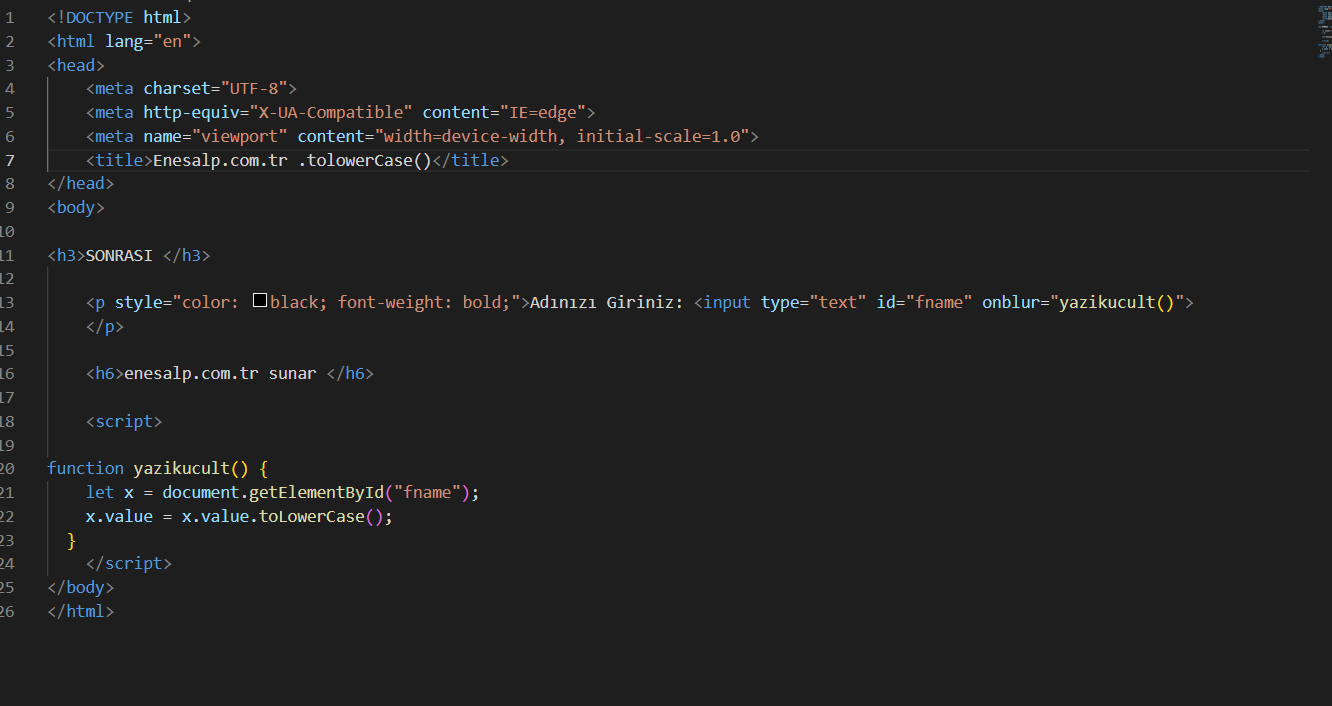Place cursor on the yazikucult function name
The image size is (1332, 706).
(185, 467)
